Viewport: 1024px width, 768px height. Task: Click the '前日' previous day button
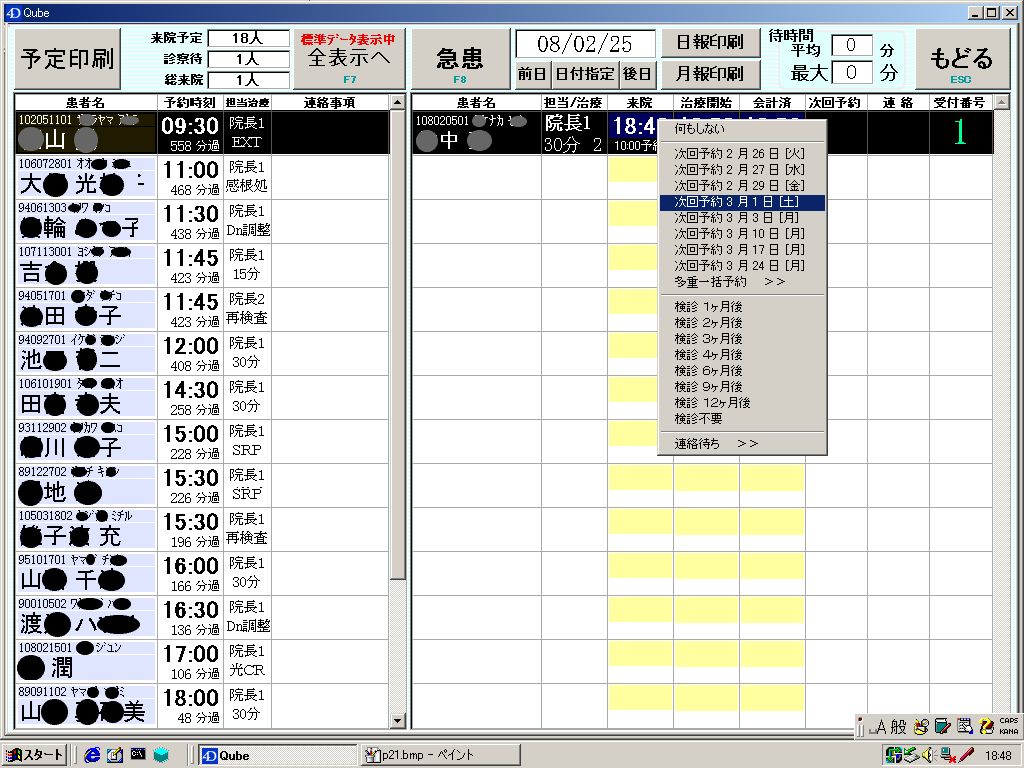point(532,74)
